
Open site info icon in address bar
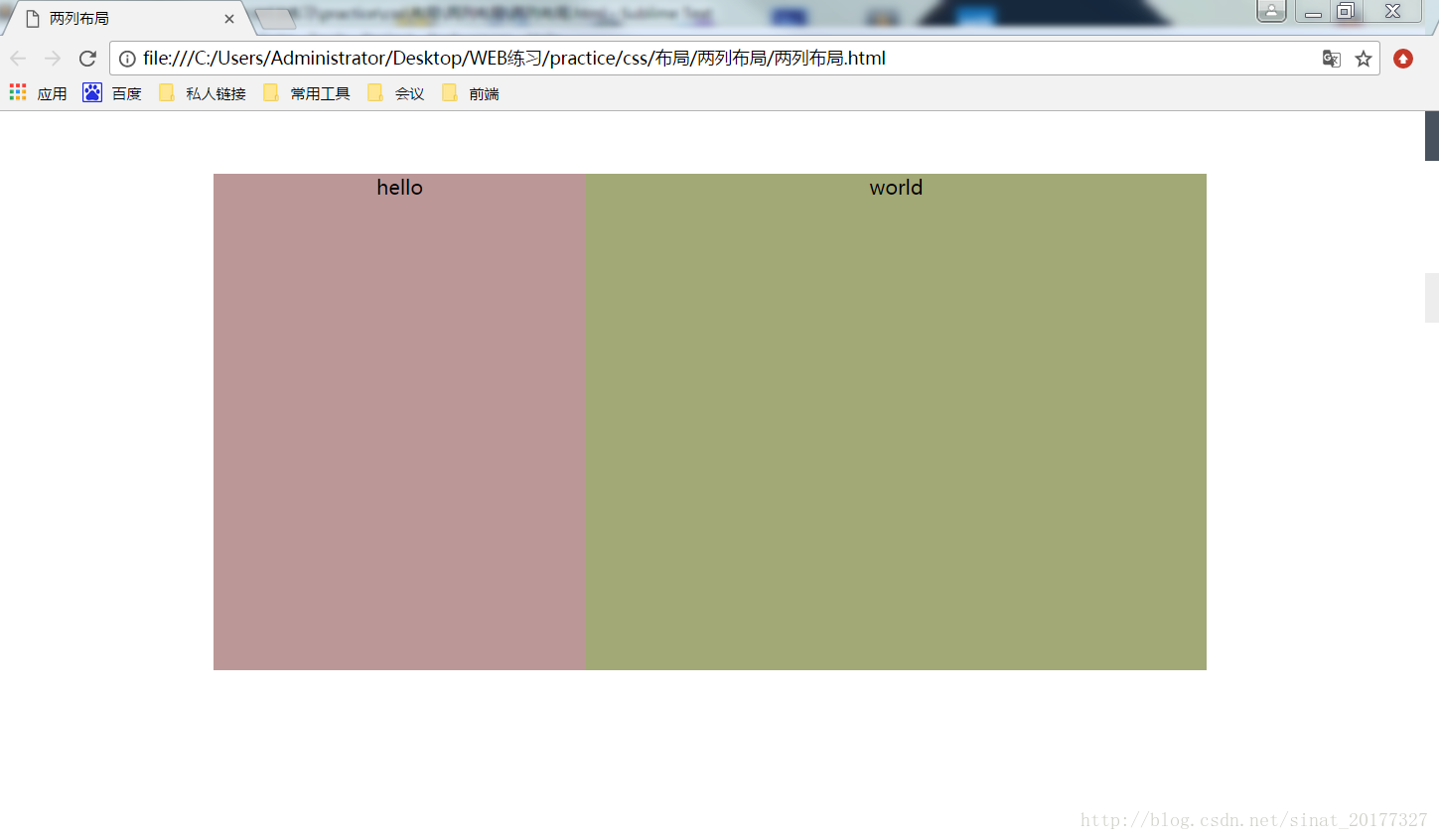[x=127, y=59]
